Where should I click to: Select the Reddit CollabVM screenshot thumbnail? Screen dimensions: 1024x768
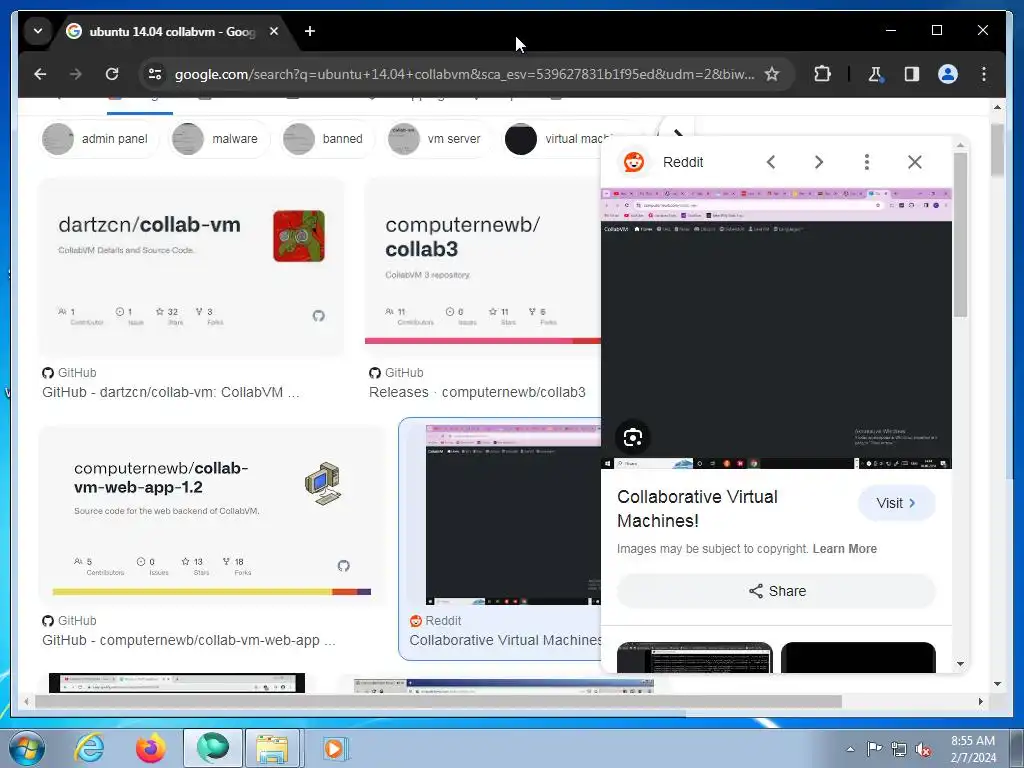(x=513, y=515)
